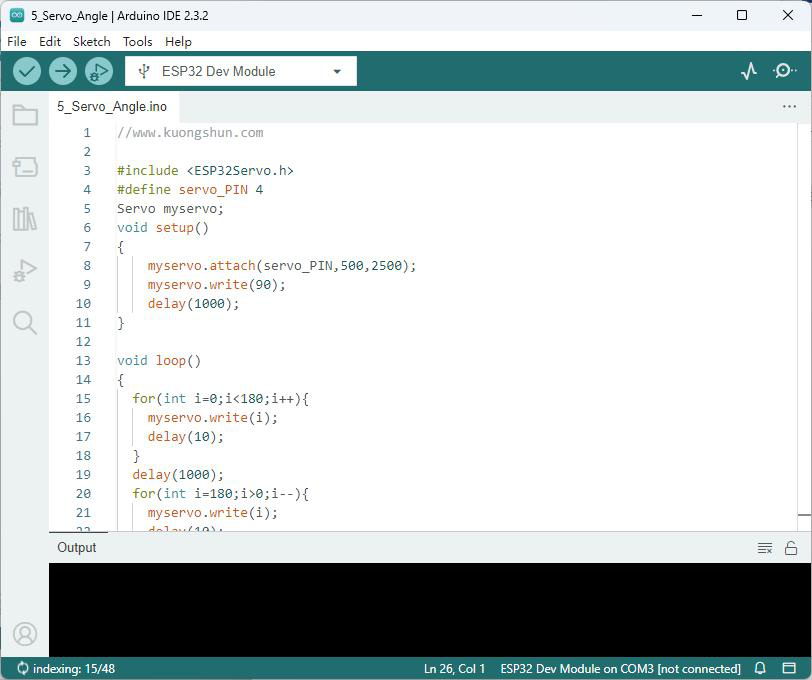Viewport: 812px width, 680px height.
Task: Open the tab options ellipsis menu
Action: pos(789,107)
